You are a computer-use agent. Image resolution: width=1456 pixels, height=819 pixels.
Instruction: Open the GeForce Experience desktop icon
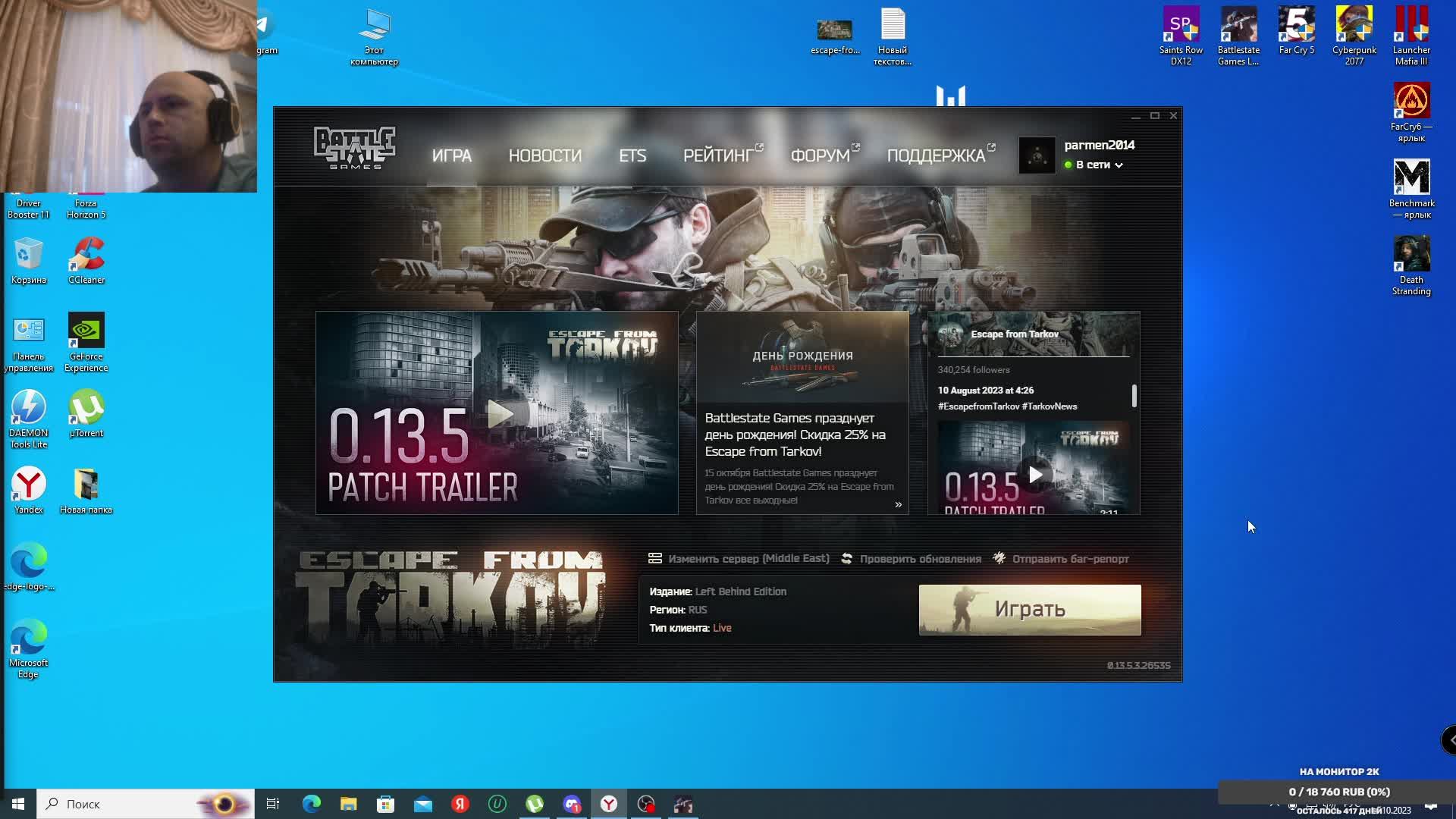pos(86,331)
